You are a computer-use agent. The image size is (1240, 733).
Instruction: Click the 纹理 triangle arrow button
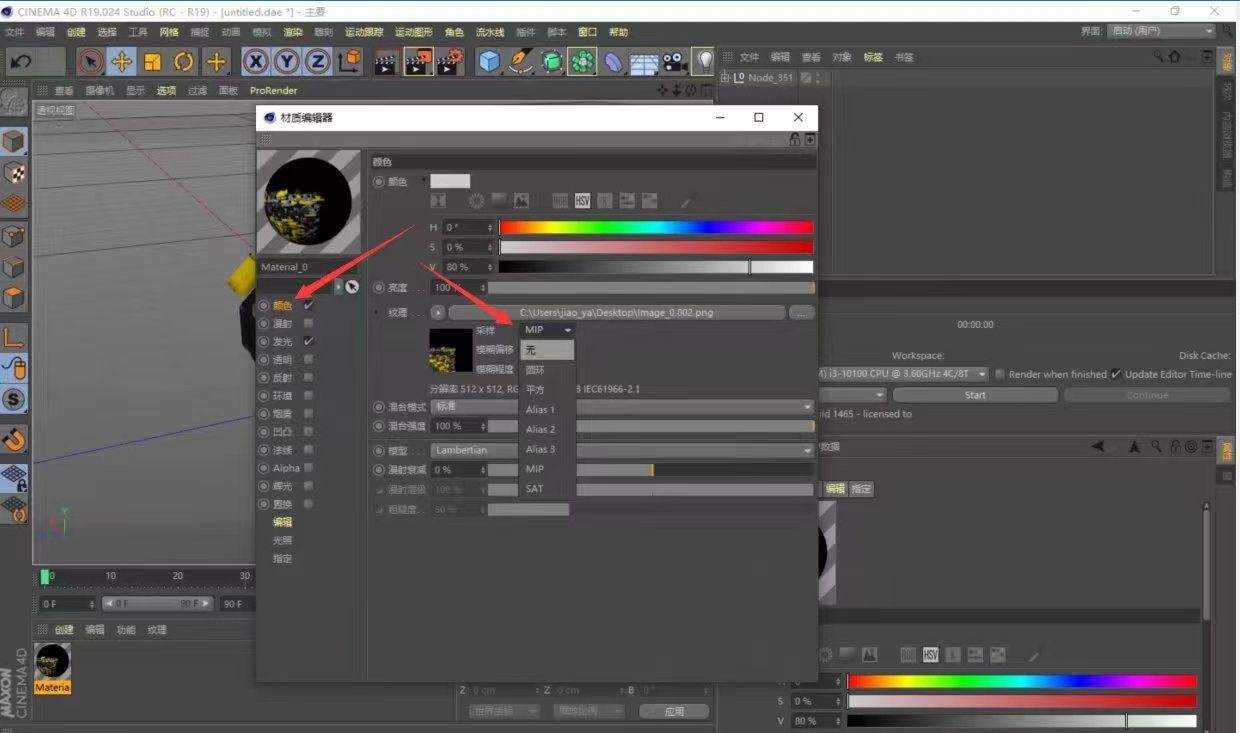439,313
